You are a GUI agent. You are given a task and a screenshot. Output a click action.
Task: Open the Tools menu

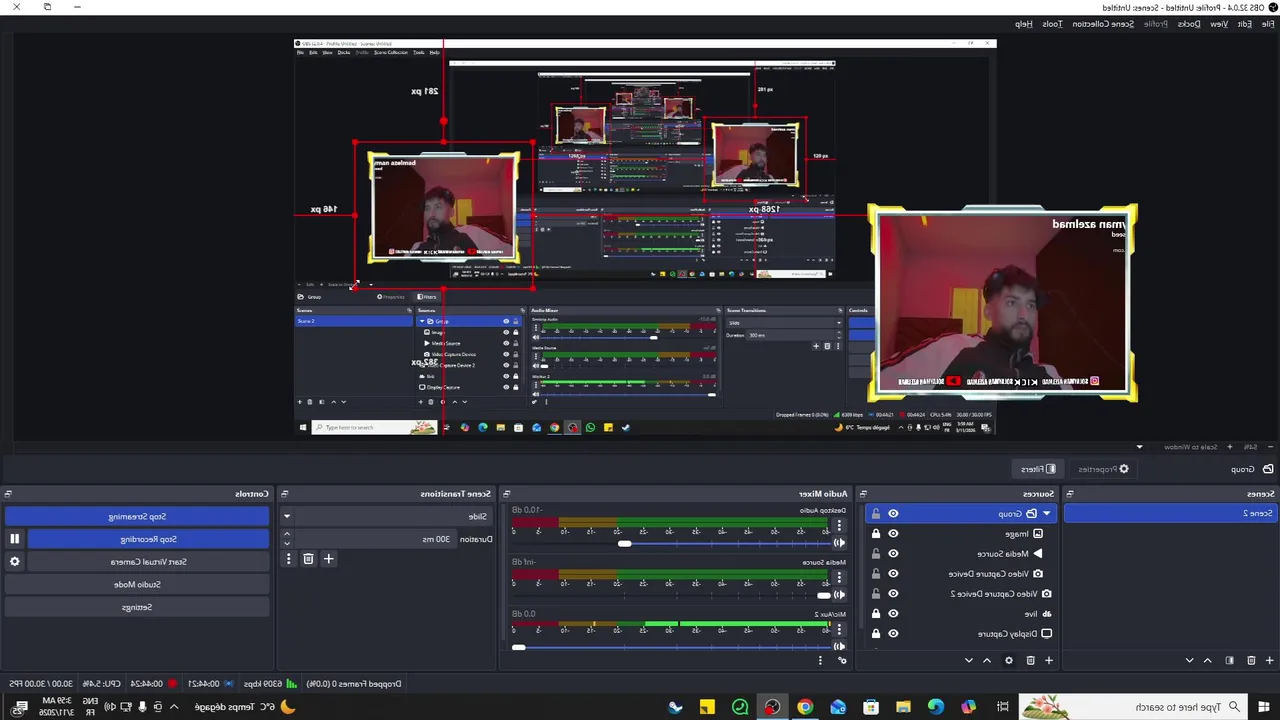(1052, 24)
